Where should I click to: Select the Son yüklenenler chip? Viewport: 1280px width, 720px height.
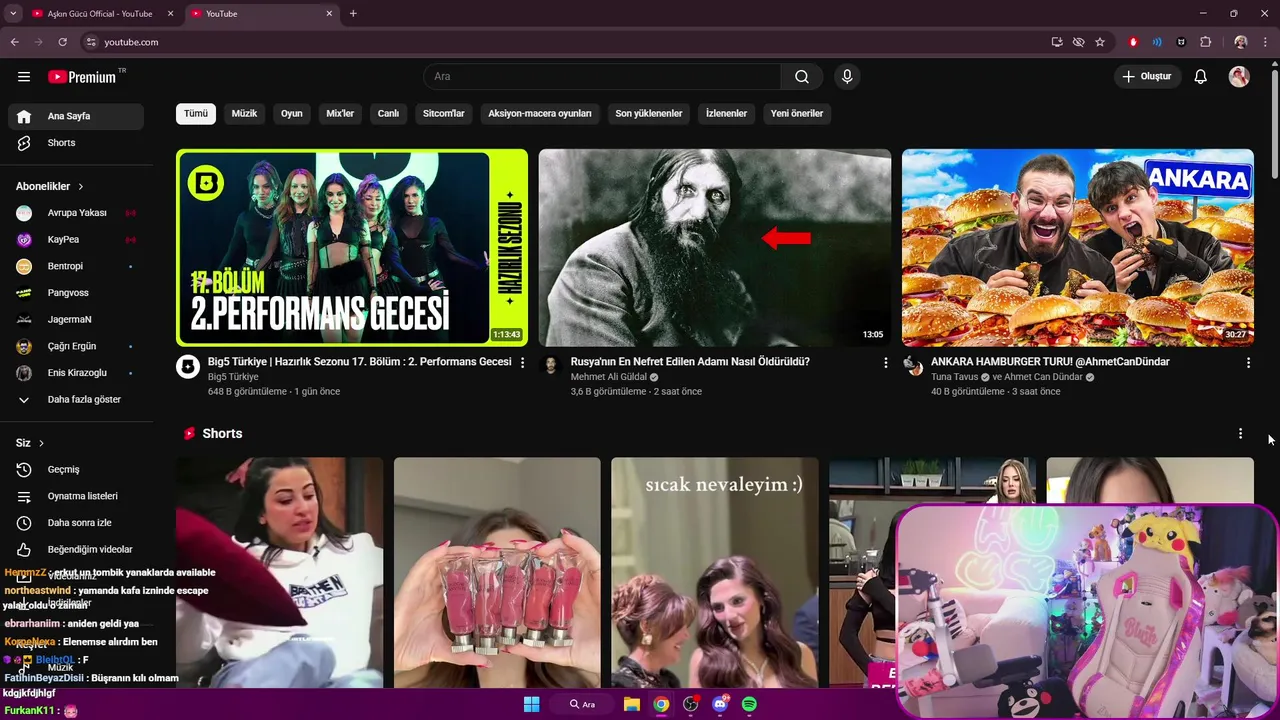(x=649, y=114)
